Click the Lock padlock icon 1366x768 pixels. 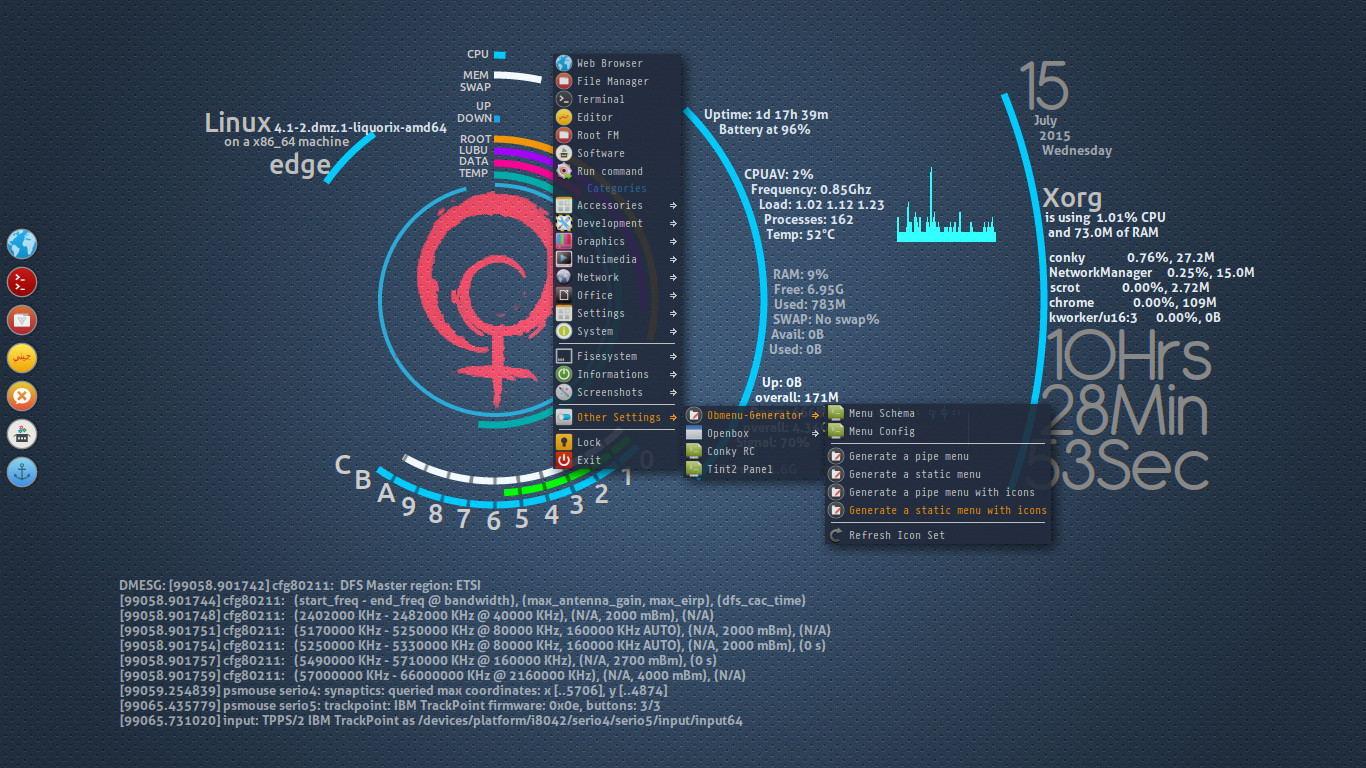tap(564, 442)
